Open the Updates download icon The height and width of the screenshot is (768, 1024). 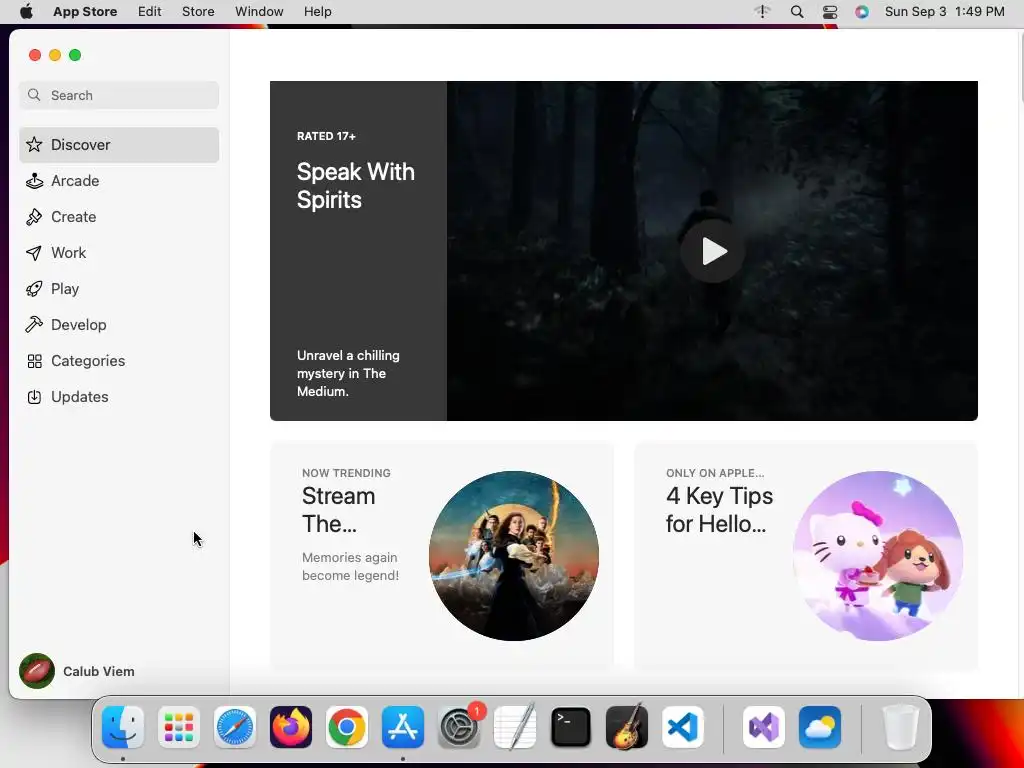coord(34,397)
